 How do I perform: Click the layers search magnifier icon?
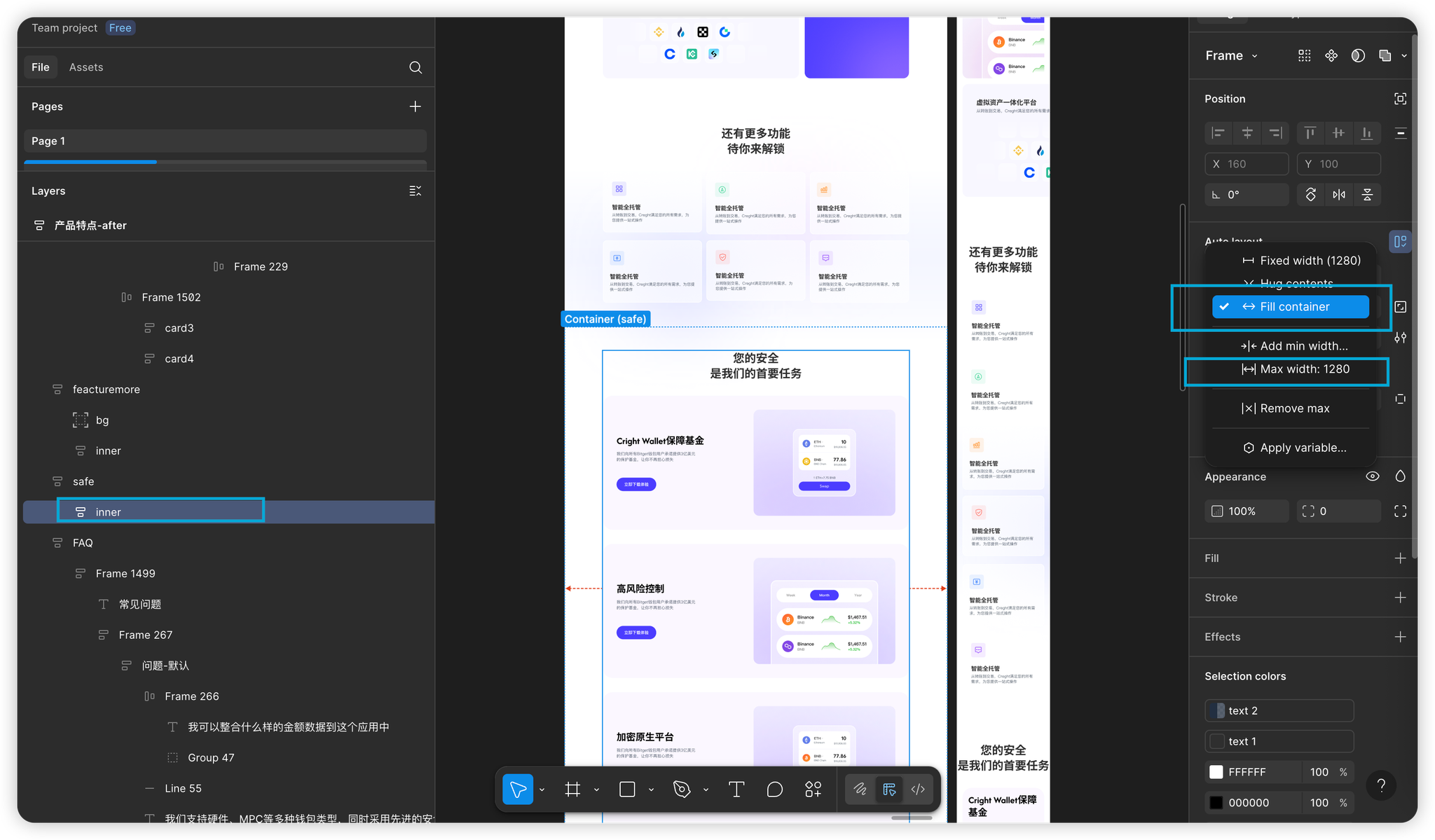(416, 67)
